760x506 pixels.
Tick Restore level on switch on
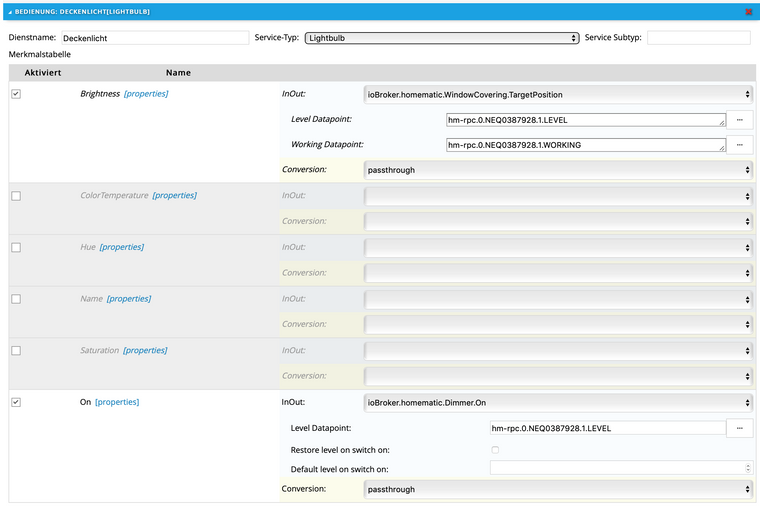click(495, 449)
